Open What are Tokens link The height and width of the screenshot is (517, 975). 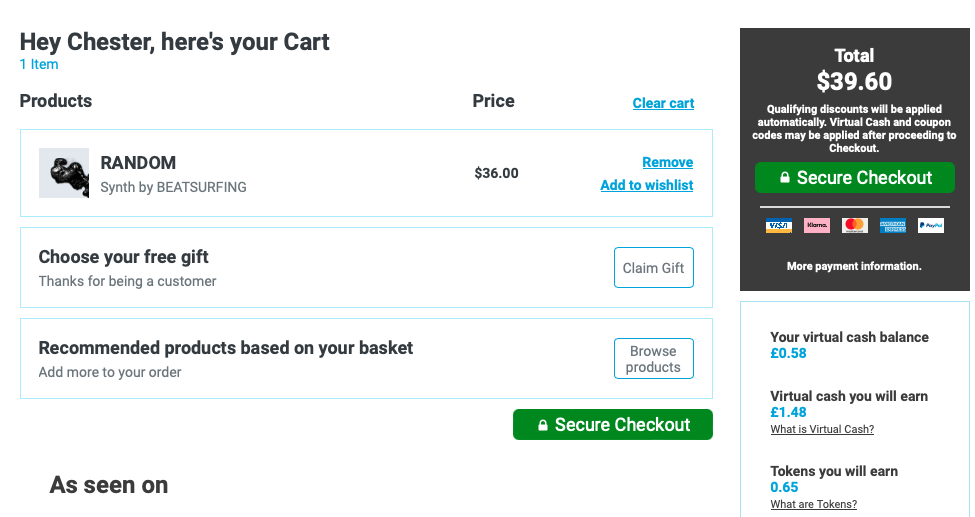click(x=813, y=505)
